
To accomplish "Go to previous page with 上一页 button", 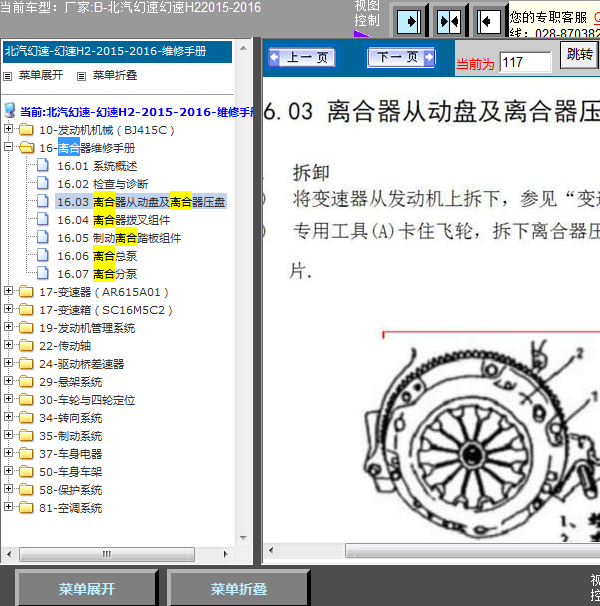I will tap(303, 57).
